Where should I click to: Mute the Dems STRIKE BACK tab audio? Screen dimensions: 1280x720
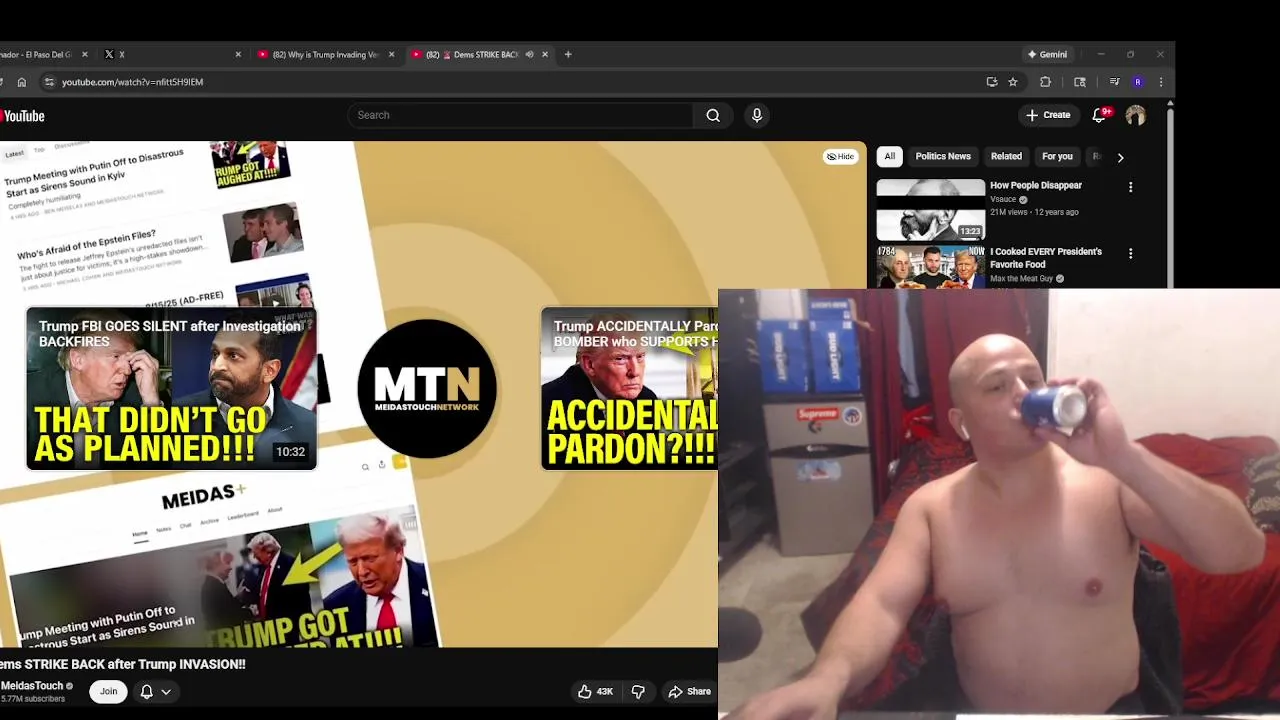[529, 54]
